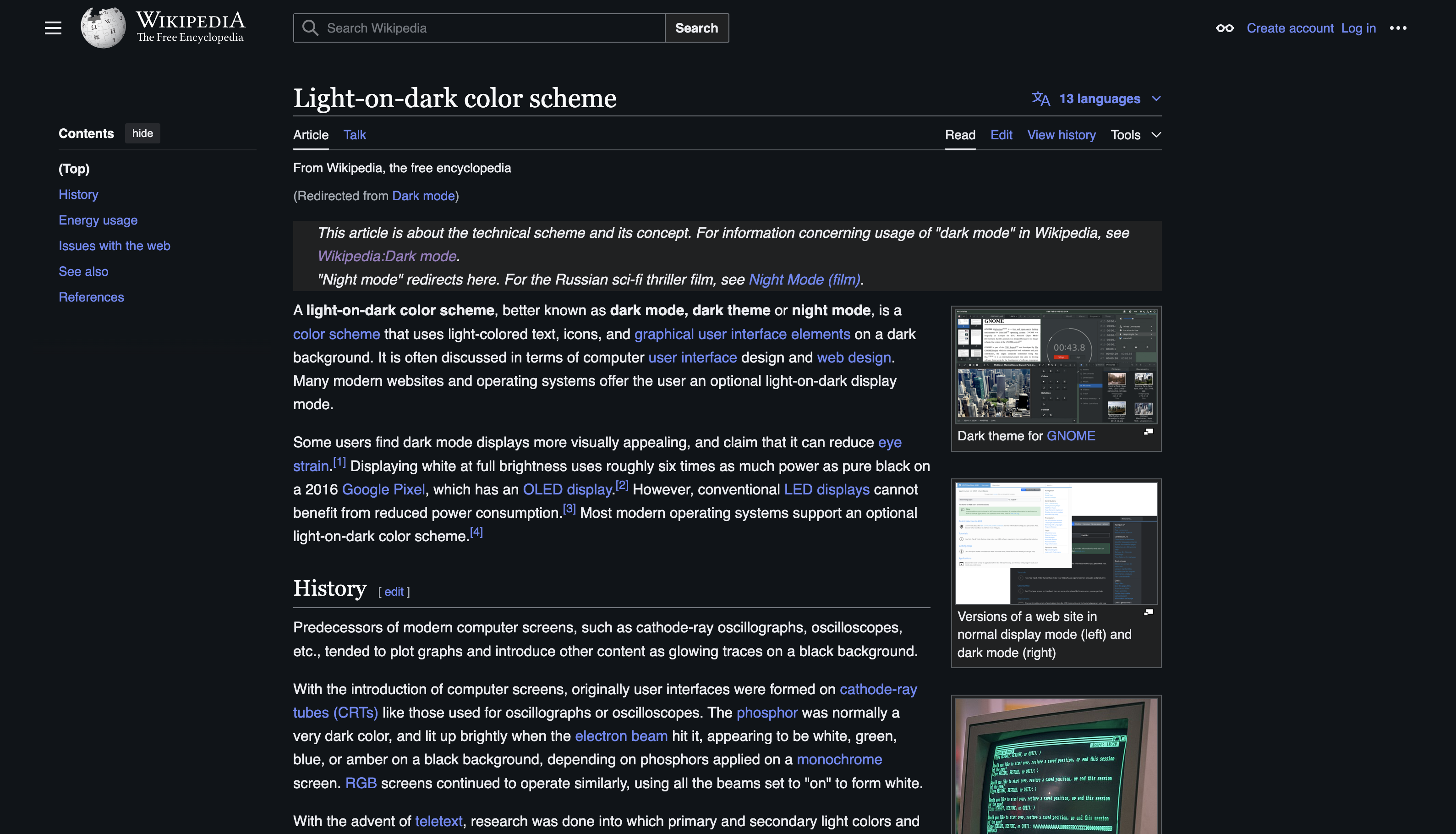Switch to the Talk tab
The height and width of the screenshot is (834, 1456).
355,135
